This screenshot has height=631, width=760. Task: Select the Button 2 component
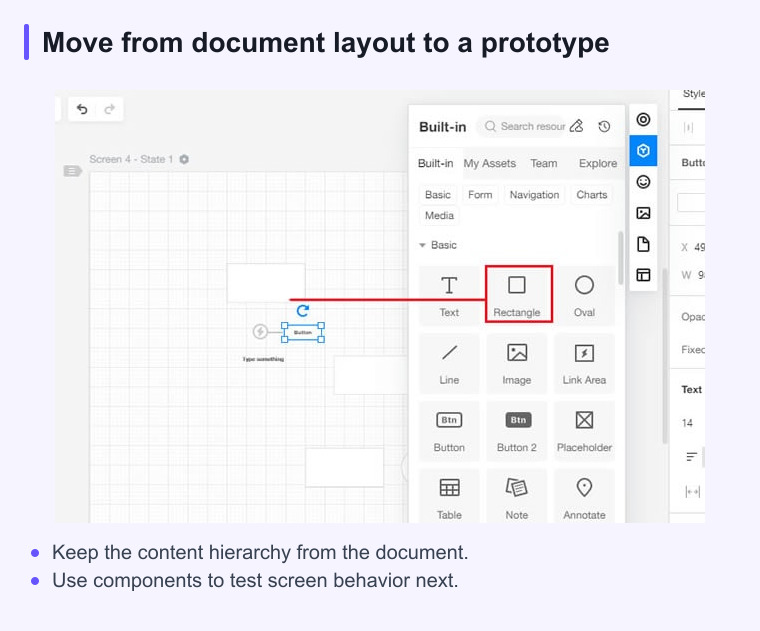[x=517, y=430]
